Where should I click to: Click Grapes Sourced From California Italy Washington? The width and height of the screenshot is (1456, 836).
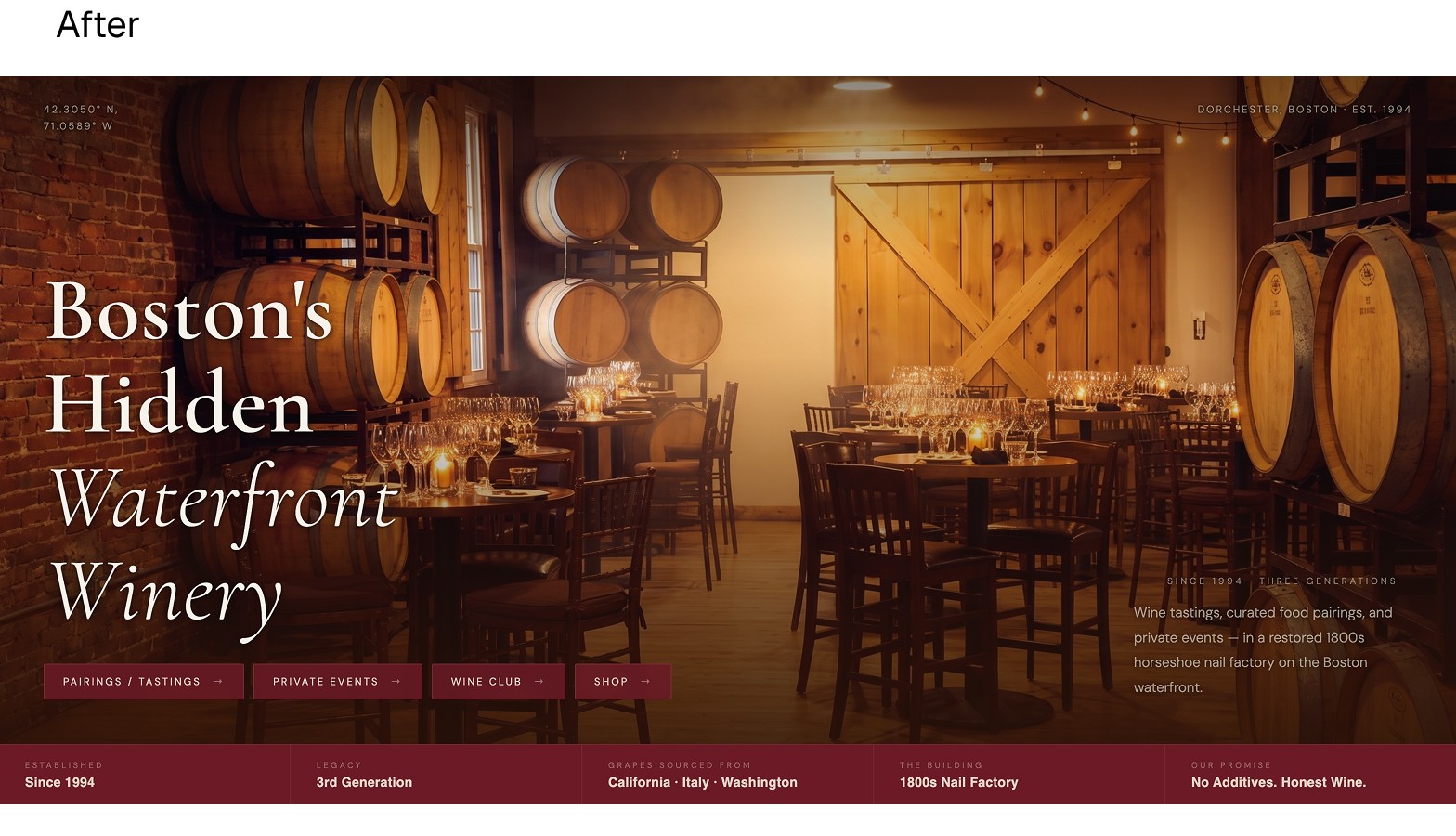728,775
